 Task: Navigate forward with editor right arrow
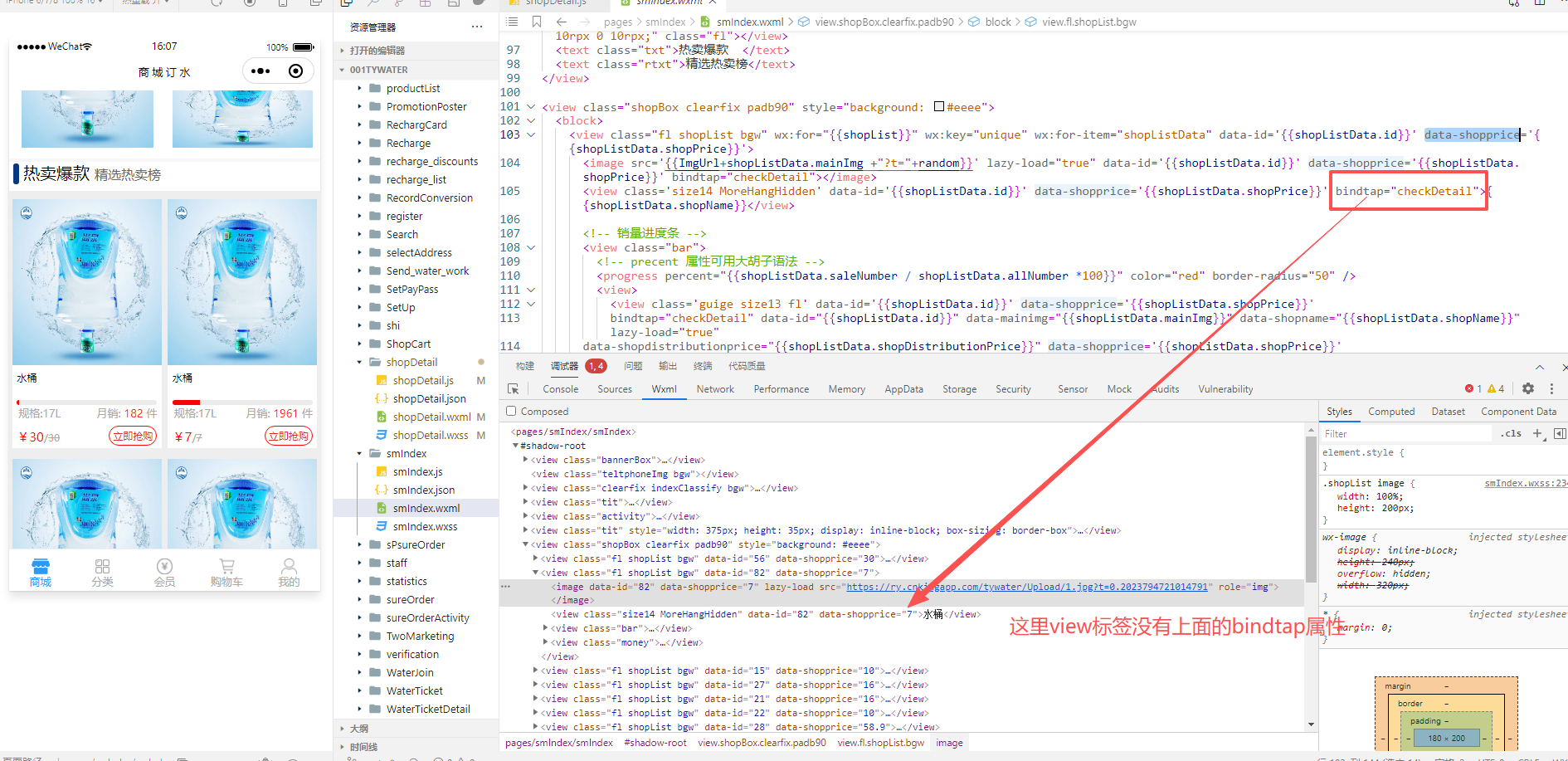click(x=585, y=22)
